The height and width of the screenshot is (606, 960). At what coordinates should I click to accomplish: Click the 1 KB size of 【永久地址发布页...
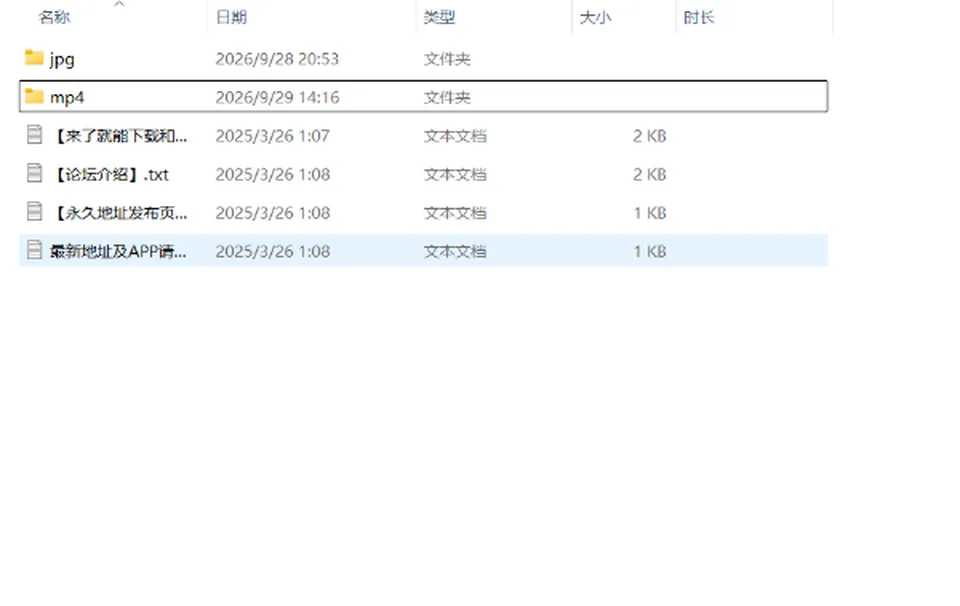coord(650,213)
